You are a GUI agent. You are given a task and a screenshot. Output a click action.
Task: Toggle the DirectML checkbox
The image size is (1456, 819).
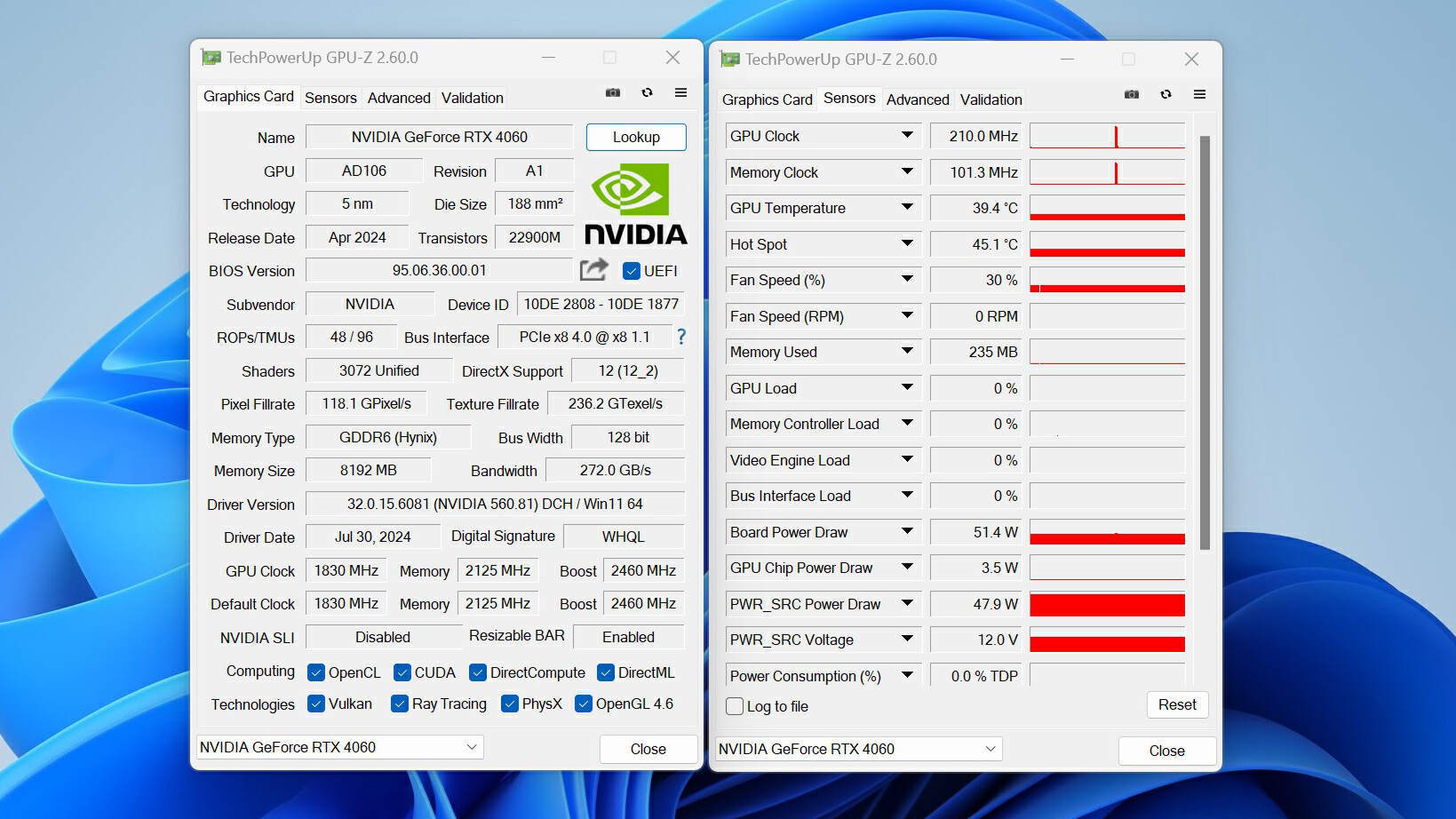(x=606, y=672)
